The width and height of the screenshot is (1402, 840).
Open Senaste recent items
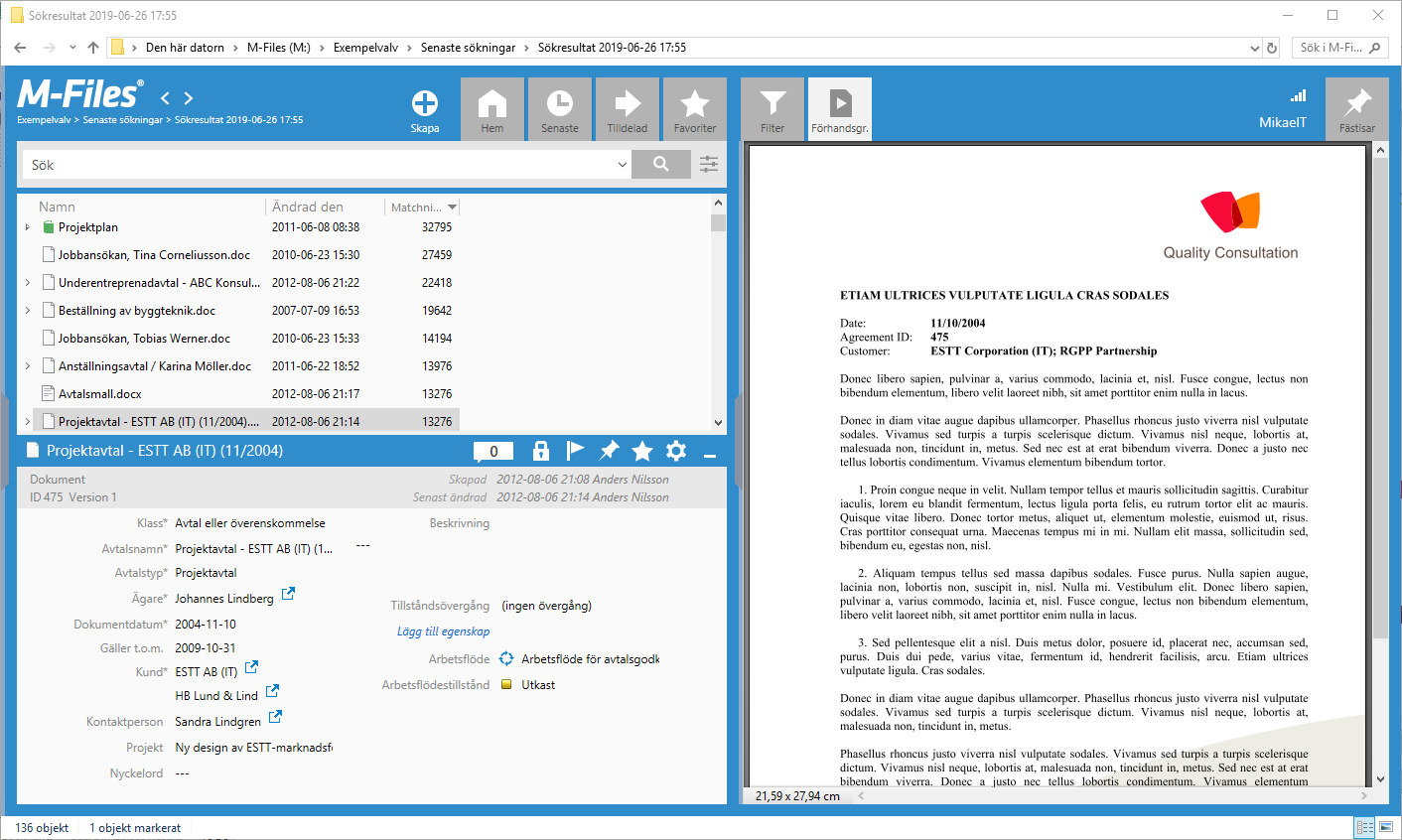(560, 109)
